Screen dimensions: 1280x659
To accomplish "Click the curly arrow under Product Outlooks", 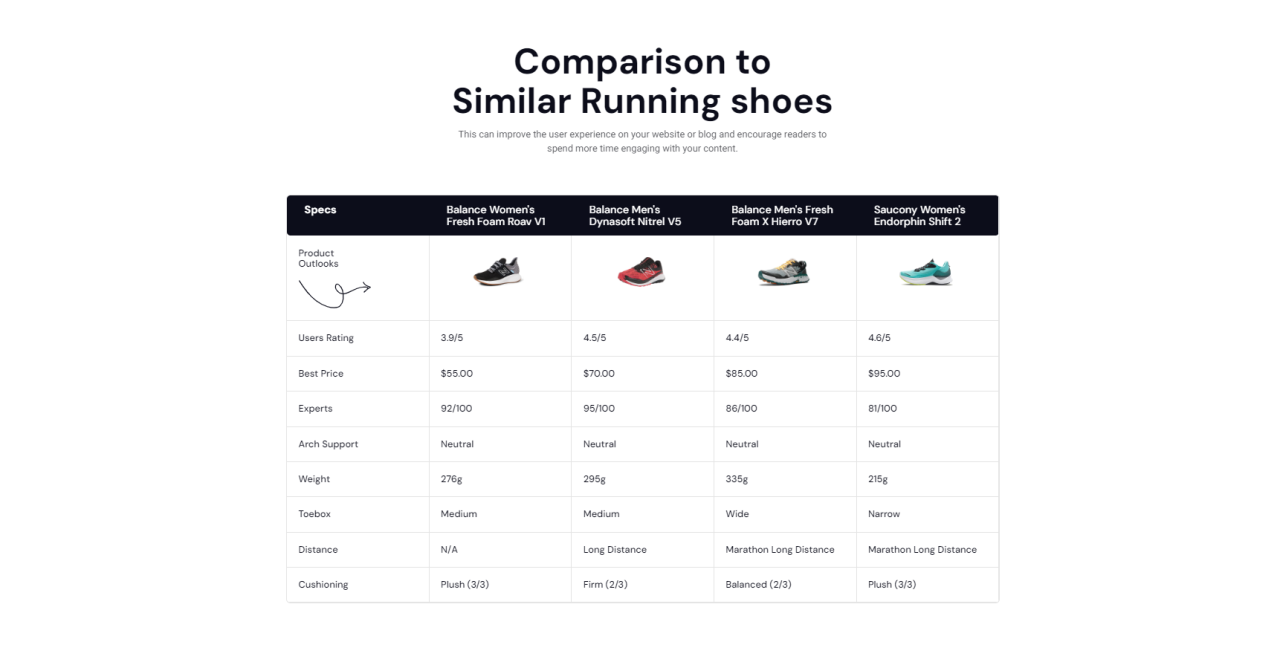I will coord(335,292).
